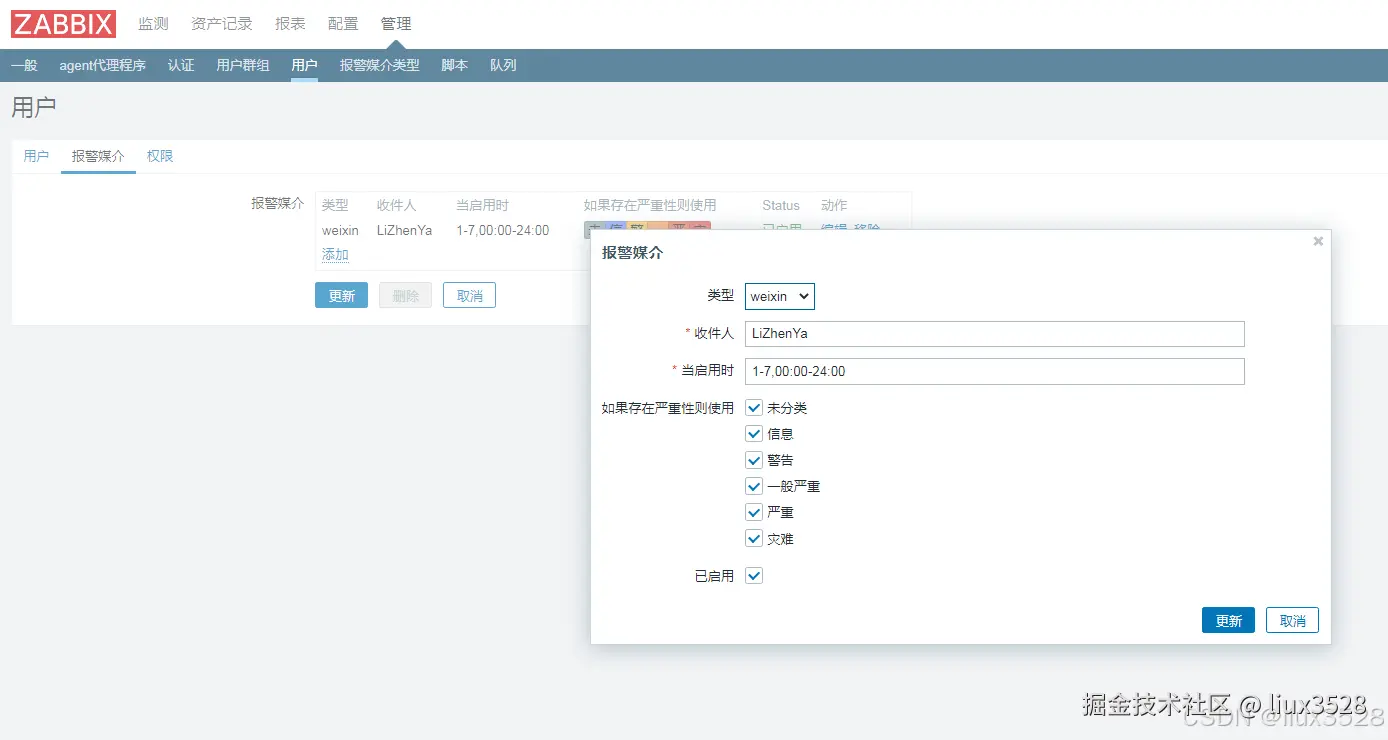Toggle the 一般严重 severity checkbox

[754, 486]
